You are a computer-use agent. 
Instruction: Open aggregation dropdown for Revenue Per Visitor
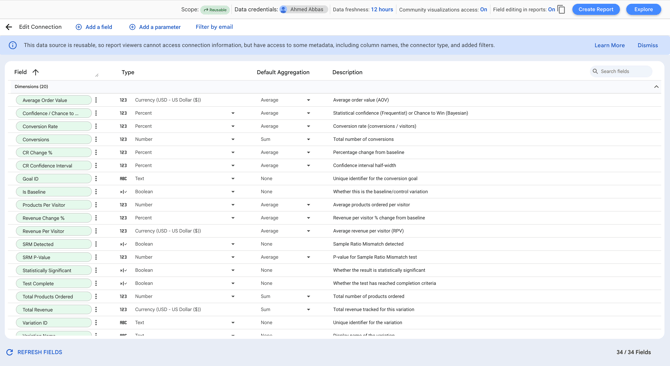(x=308, y=231)
